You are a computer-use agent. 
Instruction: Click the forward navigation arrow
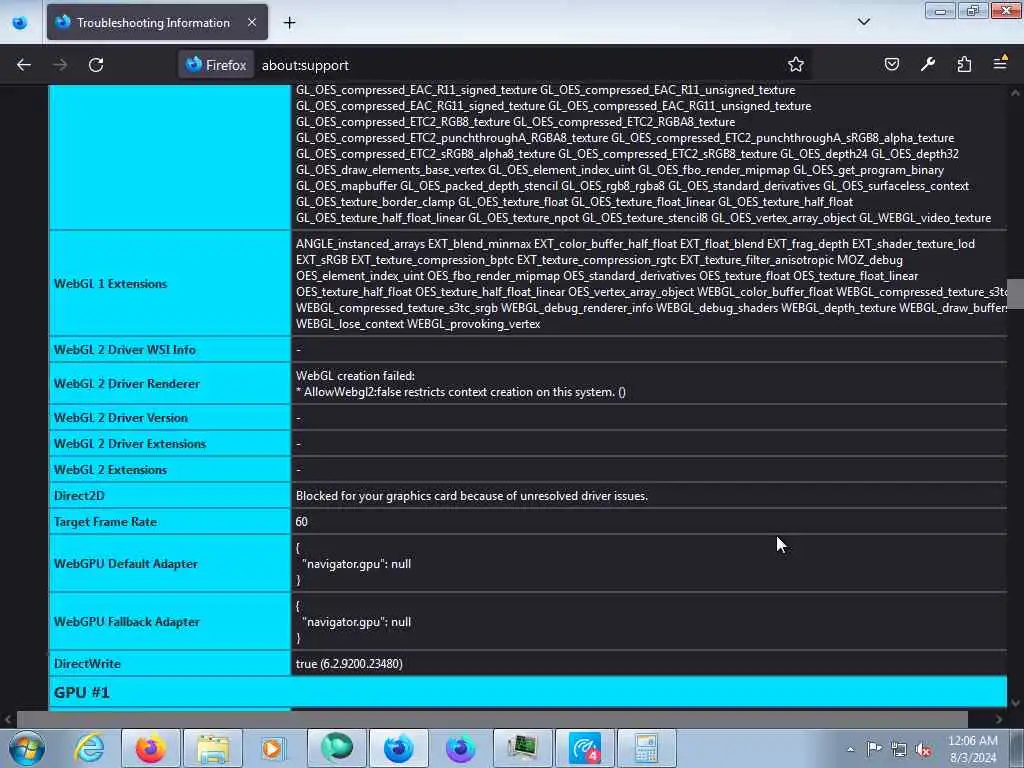[60, 65]
